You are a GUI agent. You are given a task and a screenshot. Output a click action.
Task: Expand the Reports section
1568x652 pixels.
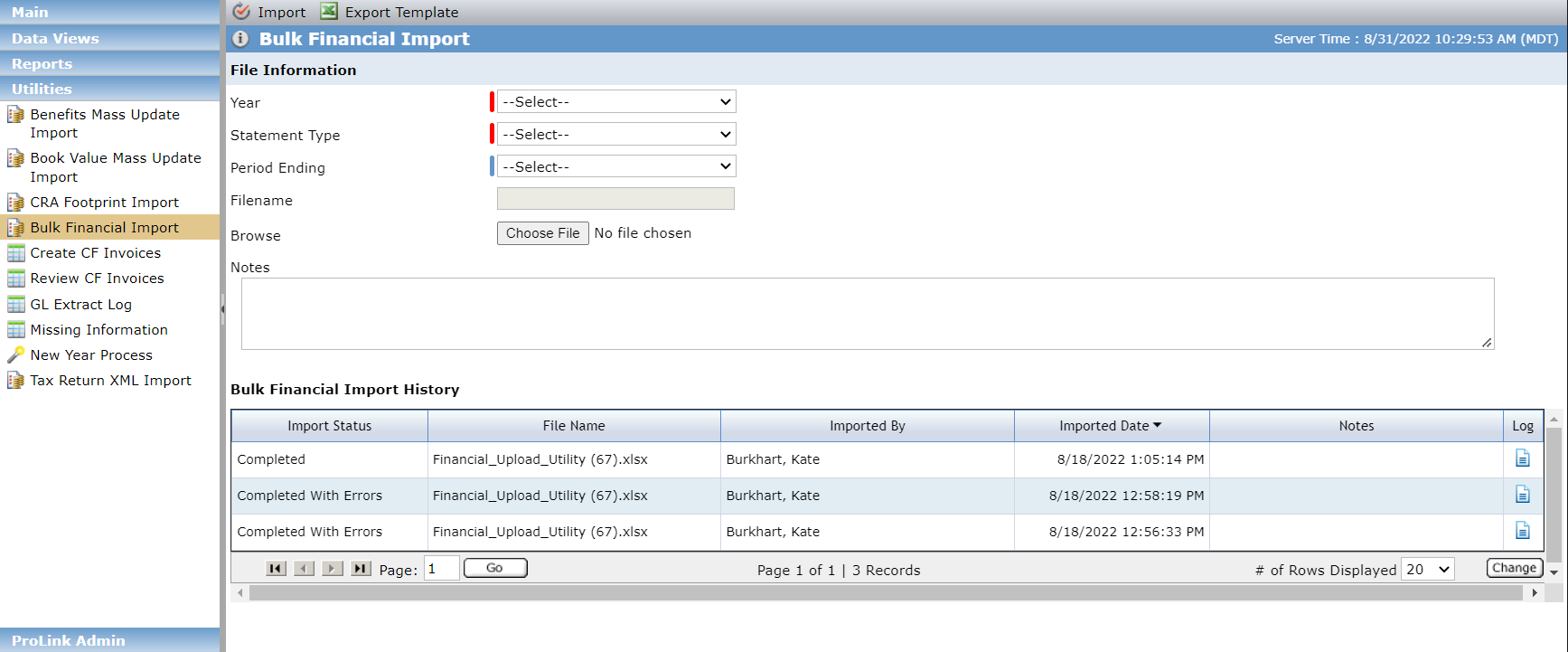[110, 63]
